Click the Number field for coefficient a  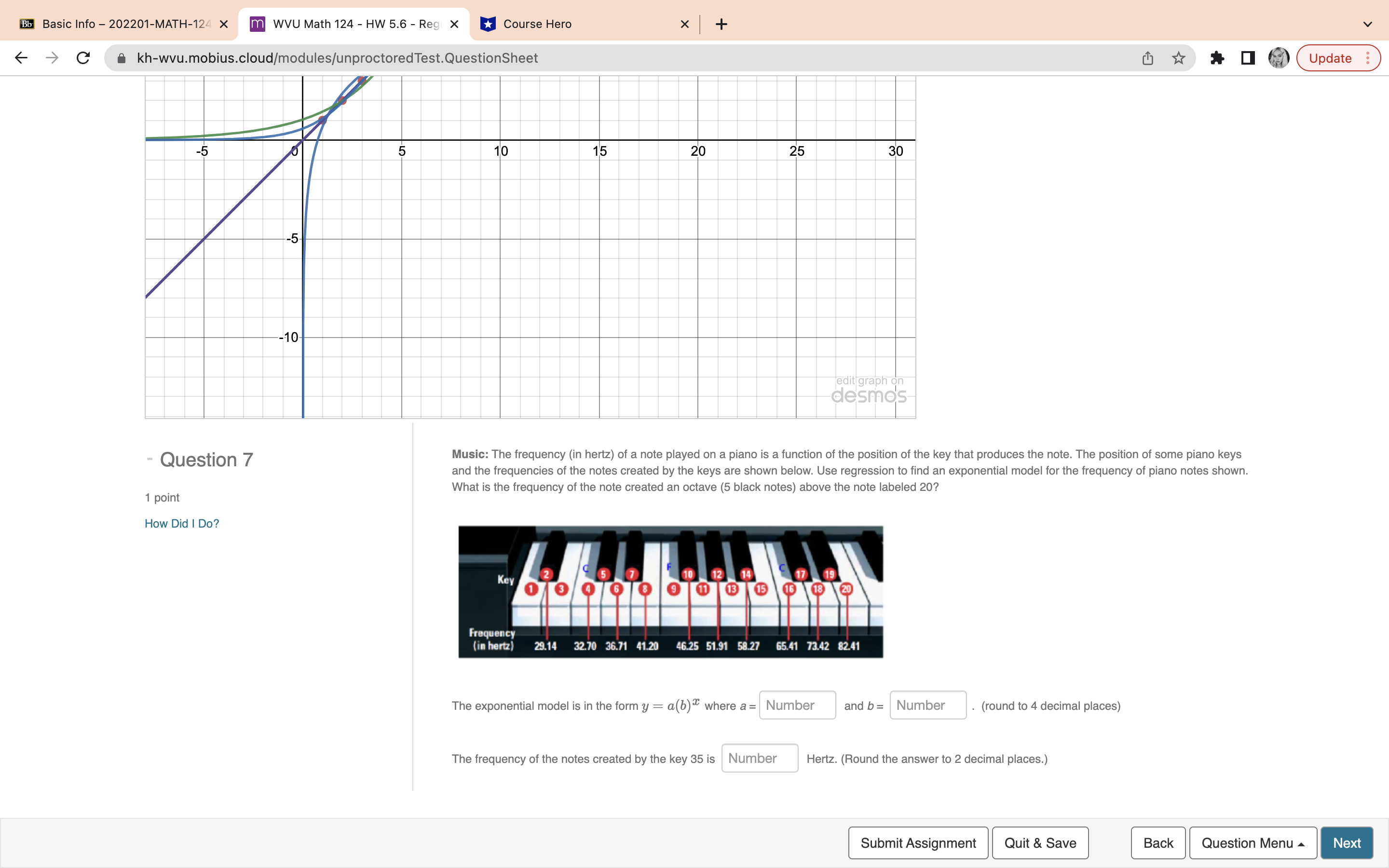click(796, 705)
